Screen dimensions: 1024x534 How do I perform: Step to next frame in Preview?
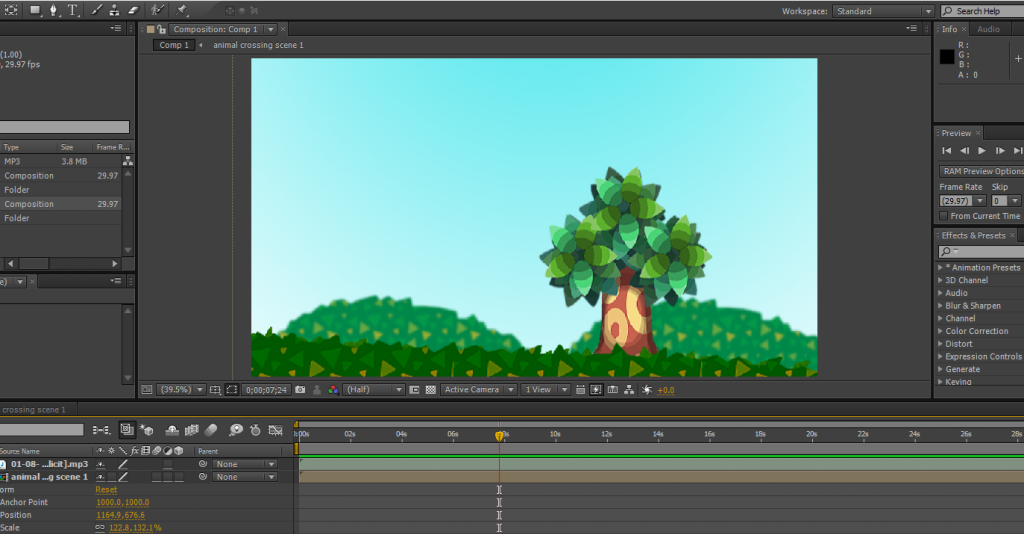pyautogui.click(x=1000, y=151)
